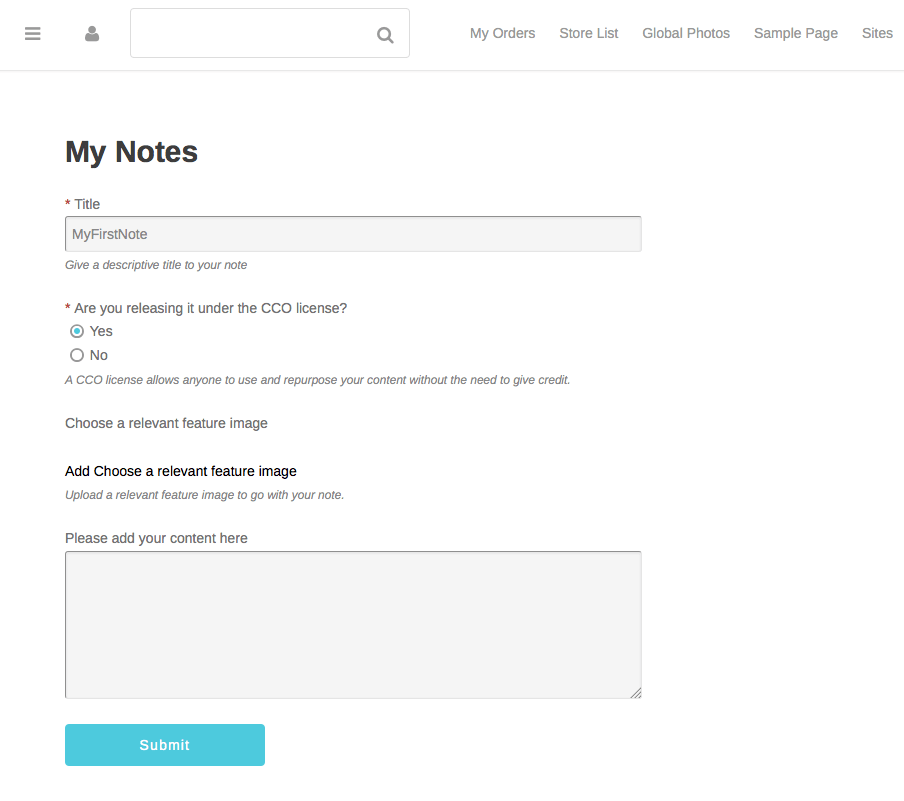
Task: Click the magnifying glass search icon
Action: pyautogui.click(x=385, y=35)
